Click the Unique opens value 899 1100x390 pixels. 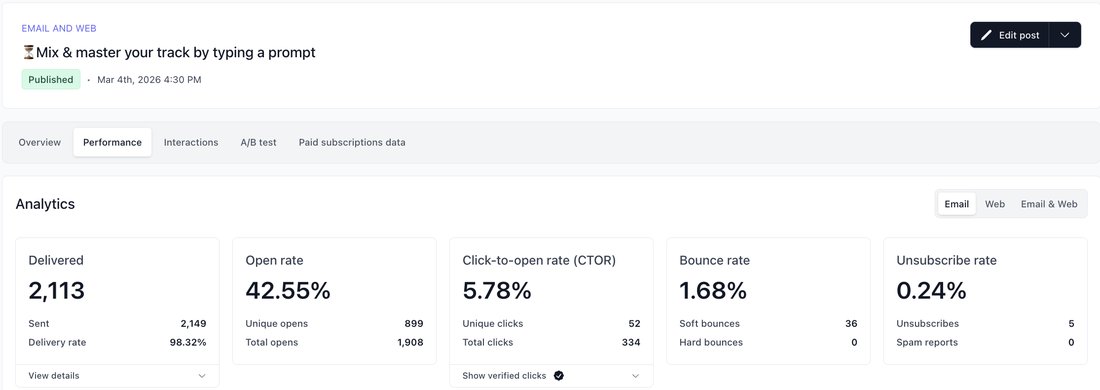(x=414, y=324)
